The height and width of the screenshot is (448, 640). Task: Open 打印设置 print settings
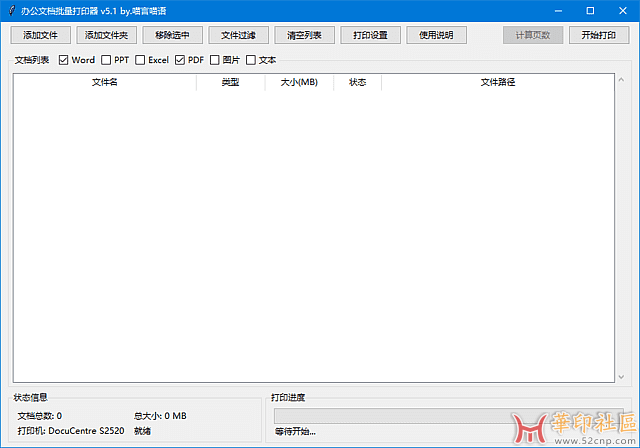pyautogui.click(x=371, y=35)
